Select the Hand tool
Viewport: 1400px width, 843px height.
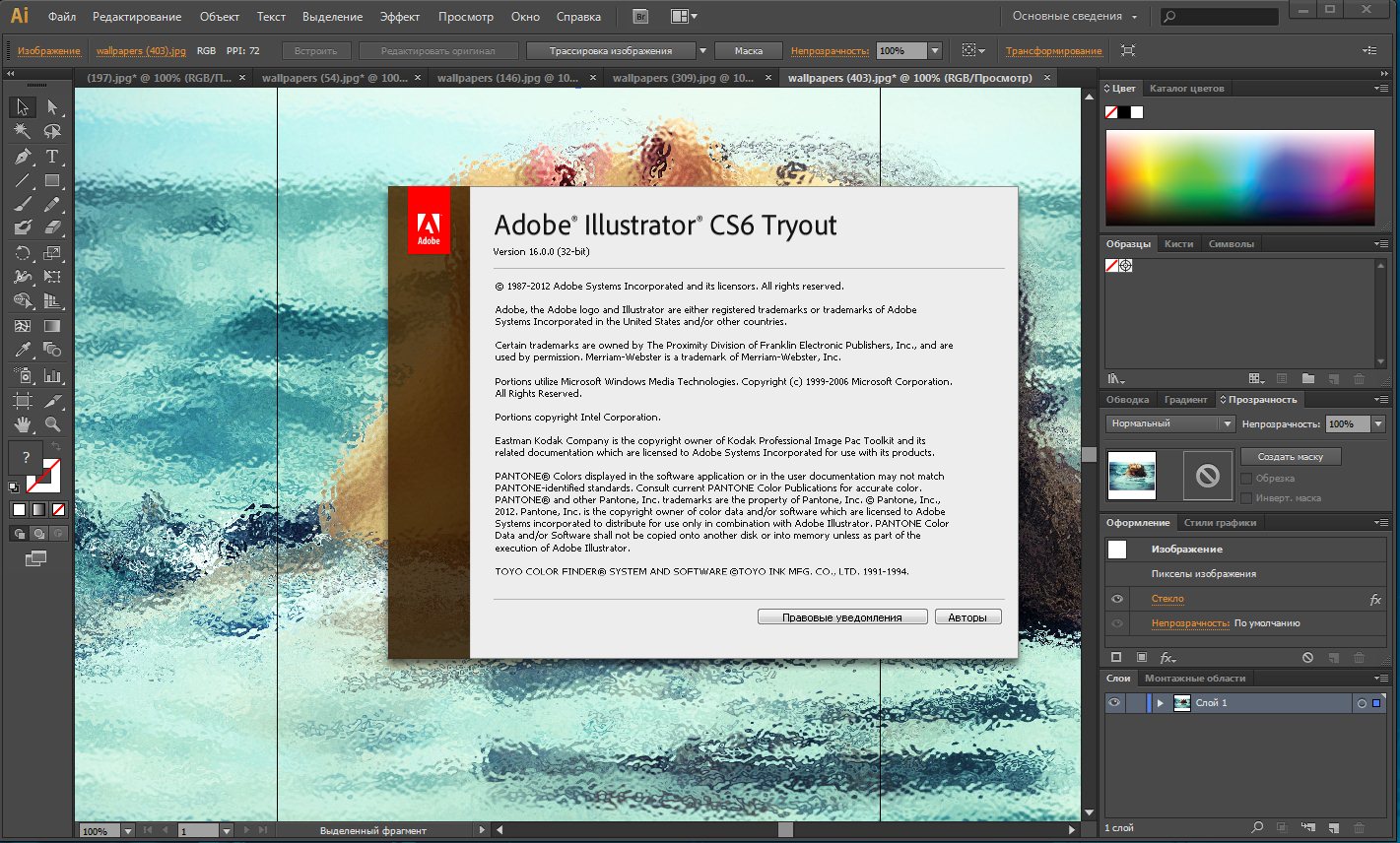pyautogui.click(x=23, y=424)
